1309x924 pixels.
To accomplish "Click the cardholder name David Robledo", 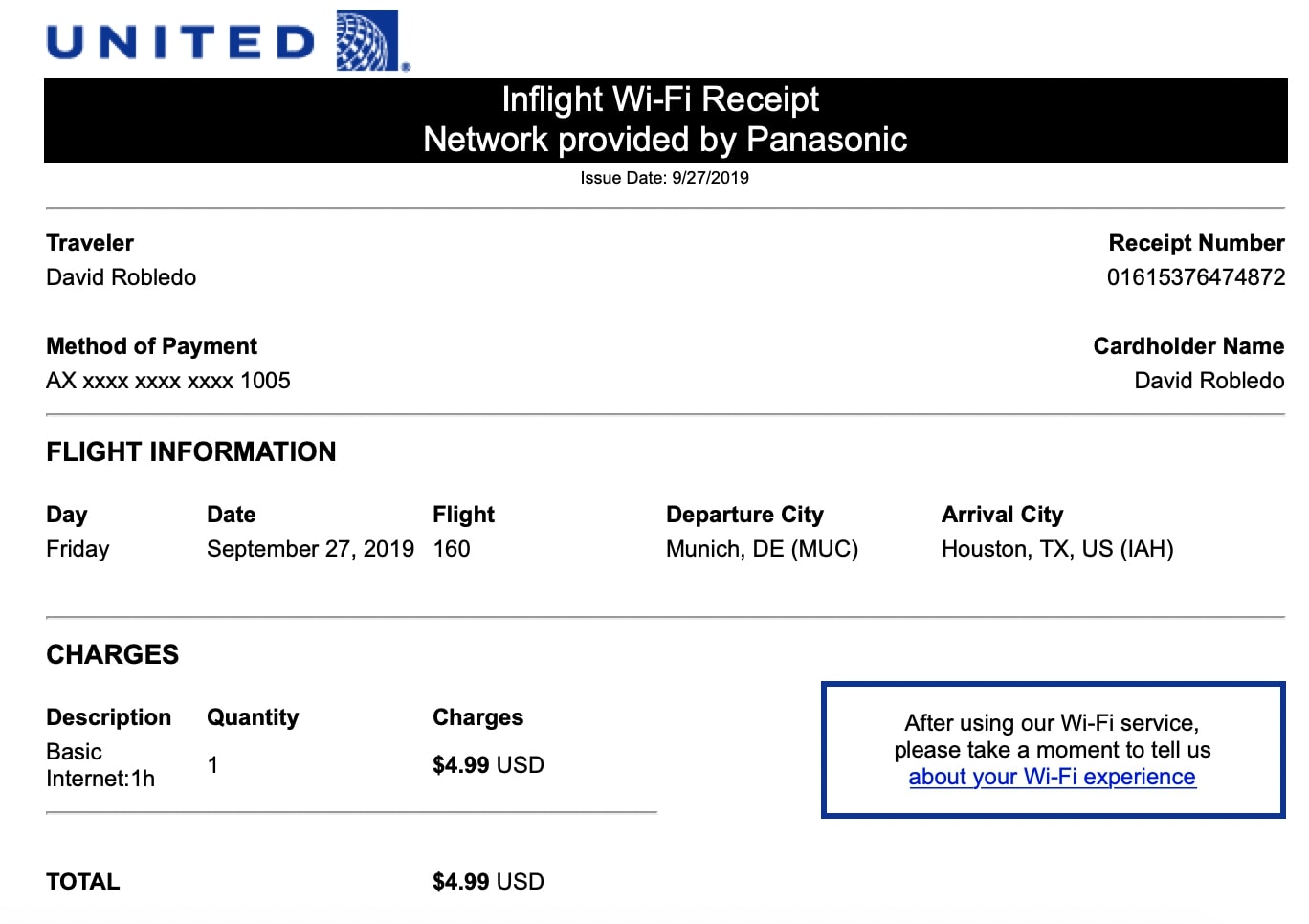I will [x=1209, y=381].
